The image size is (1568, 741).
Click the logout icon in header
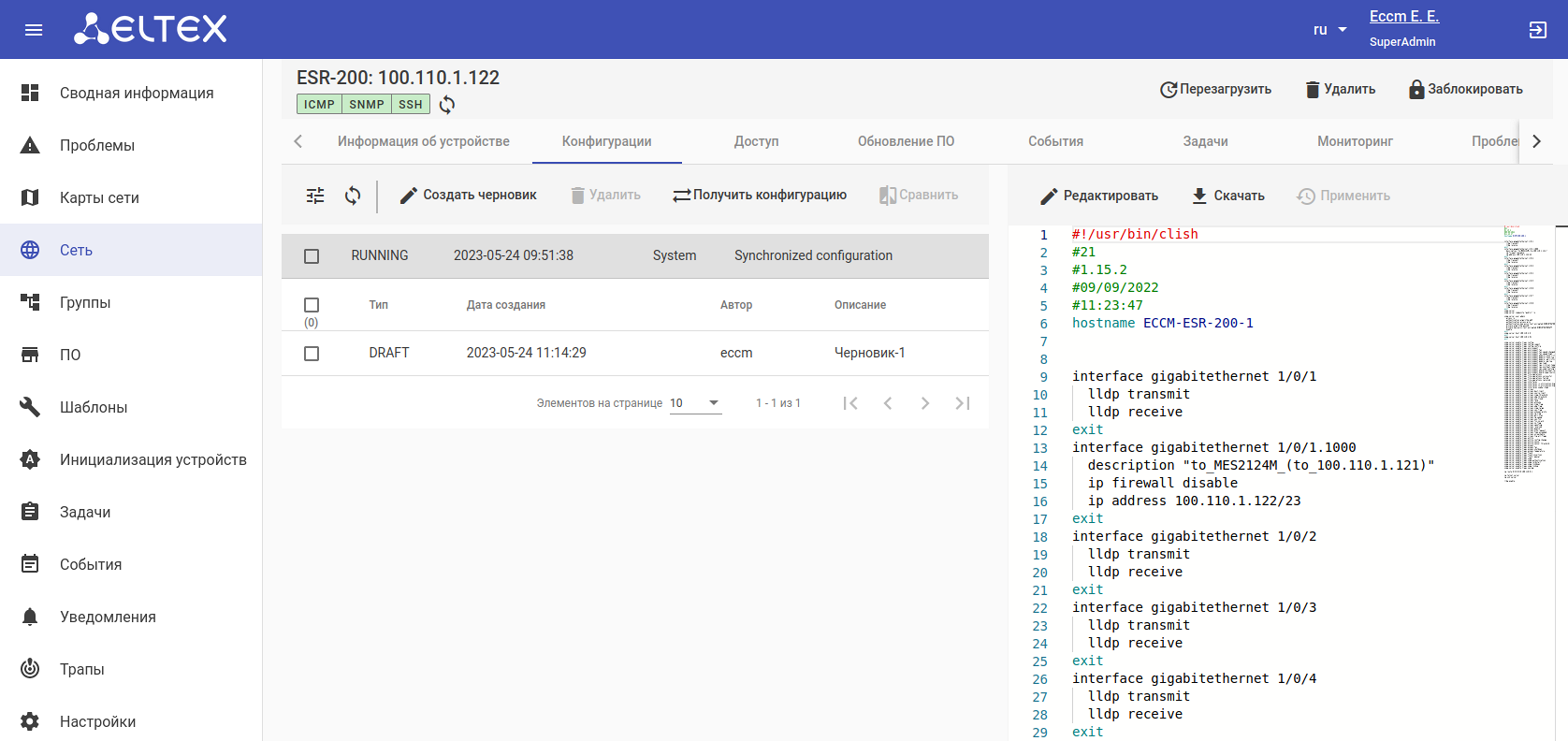tap(1537, 30)
